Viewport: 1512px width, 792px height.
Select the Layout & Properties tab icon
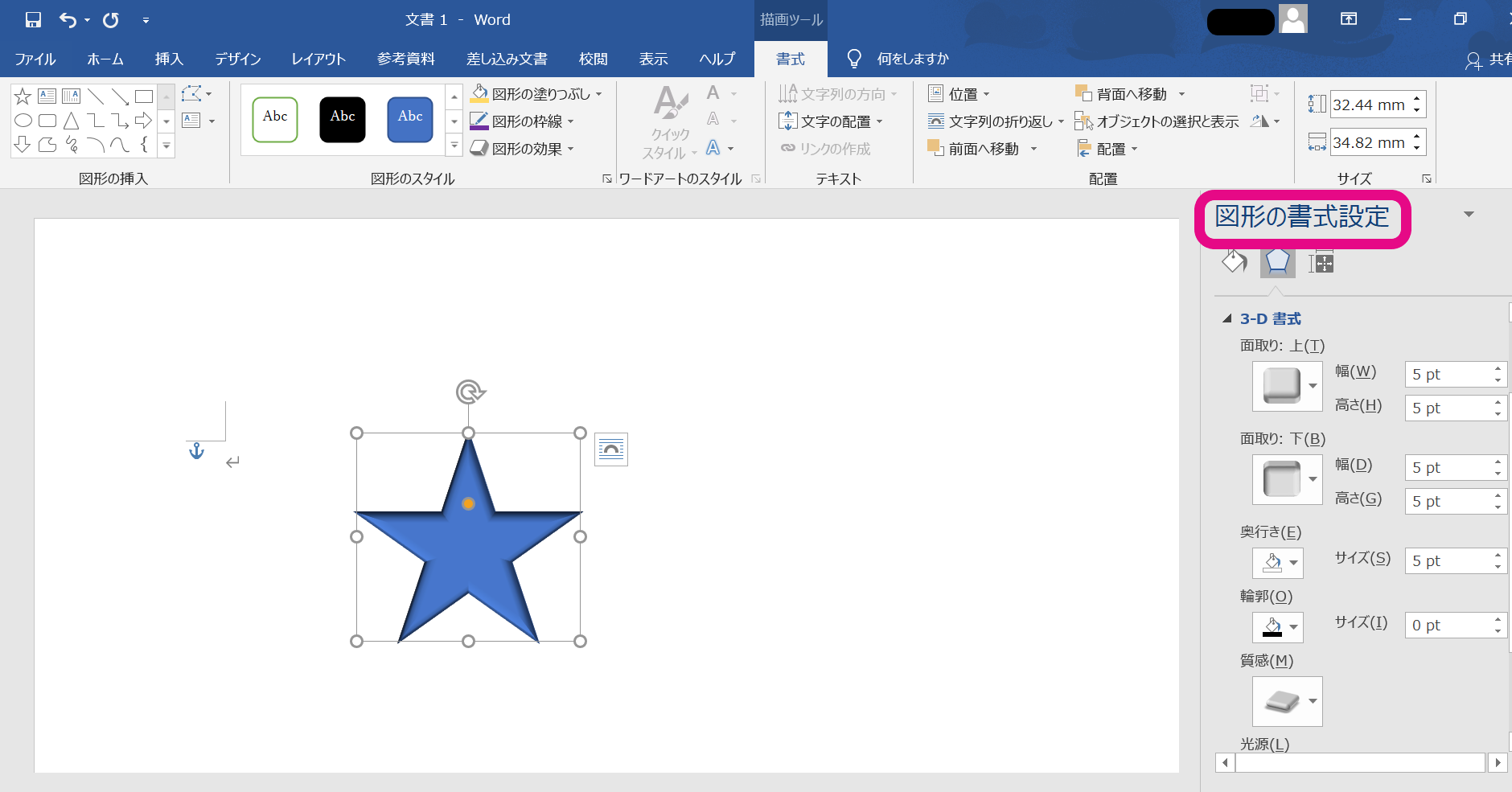pos(1321,262)
